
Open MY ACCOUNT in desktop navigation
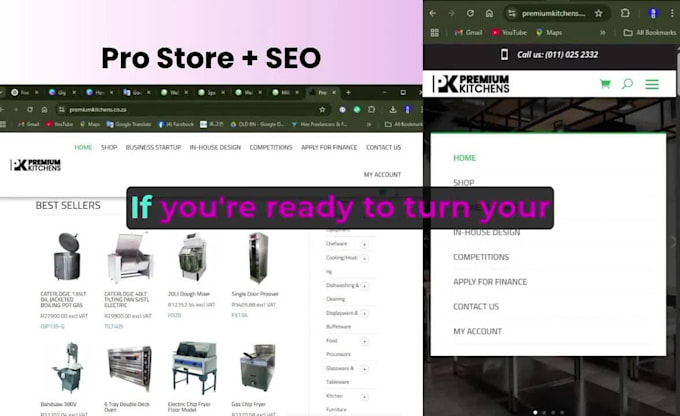click(x=382, y=174)
